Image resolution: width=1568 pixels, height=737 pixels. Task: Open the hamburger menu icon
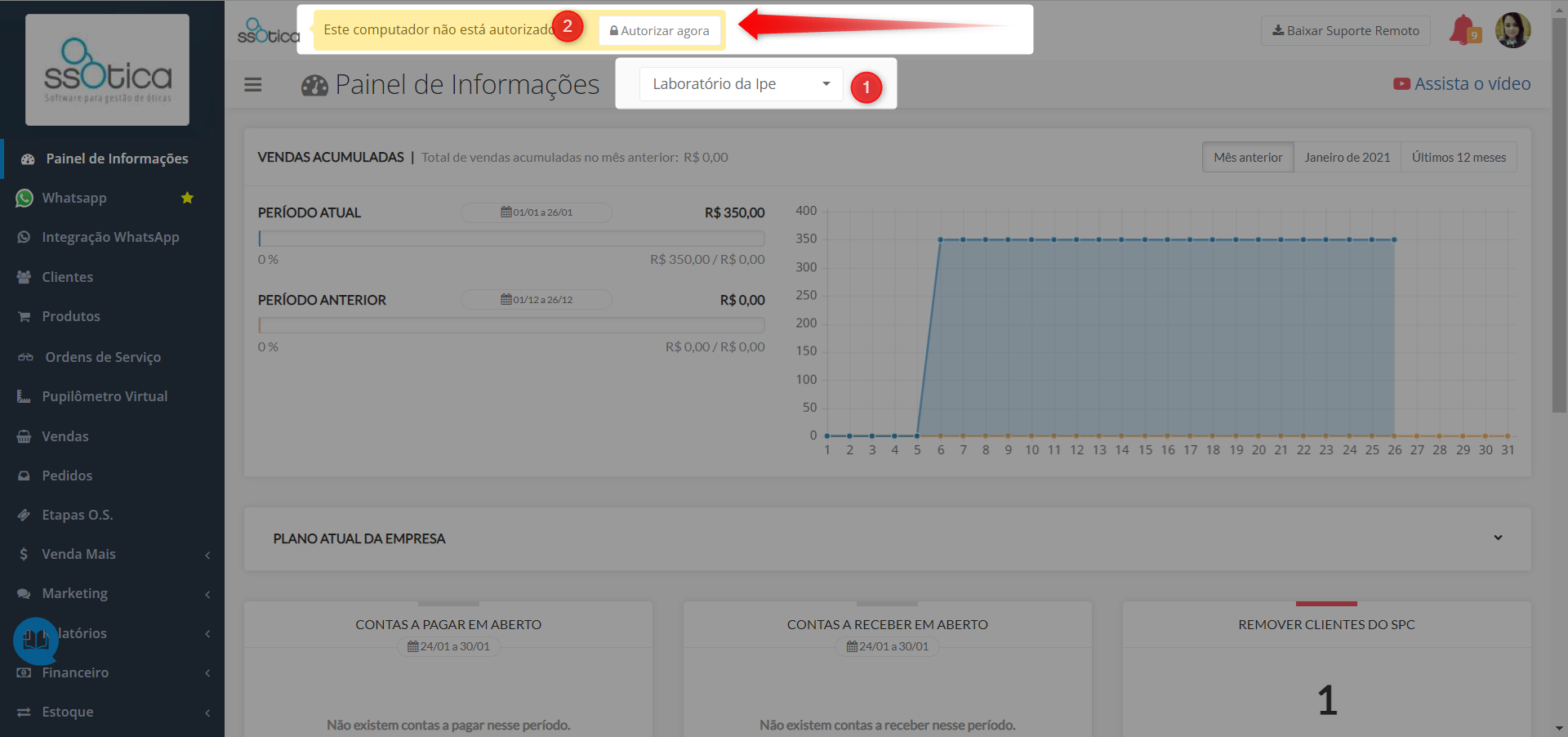click(253, 85)
